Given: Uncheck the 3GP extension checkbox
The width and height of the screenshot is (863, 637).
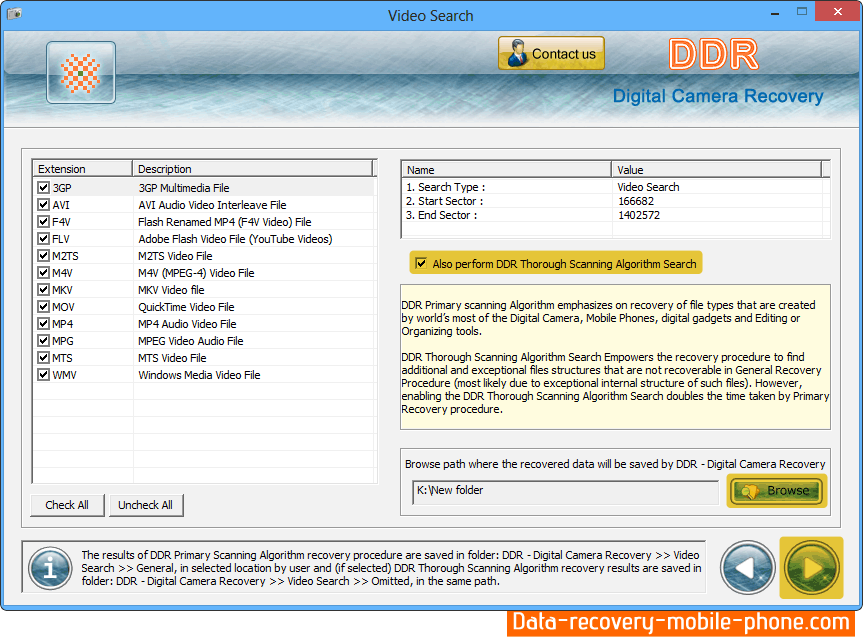Looking at the screenshot, I should pyautogui.click(x=43, y=187).
